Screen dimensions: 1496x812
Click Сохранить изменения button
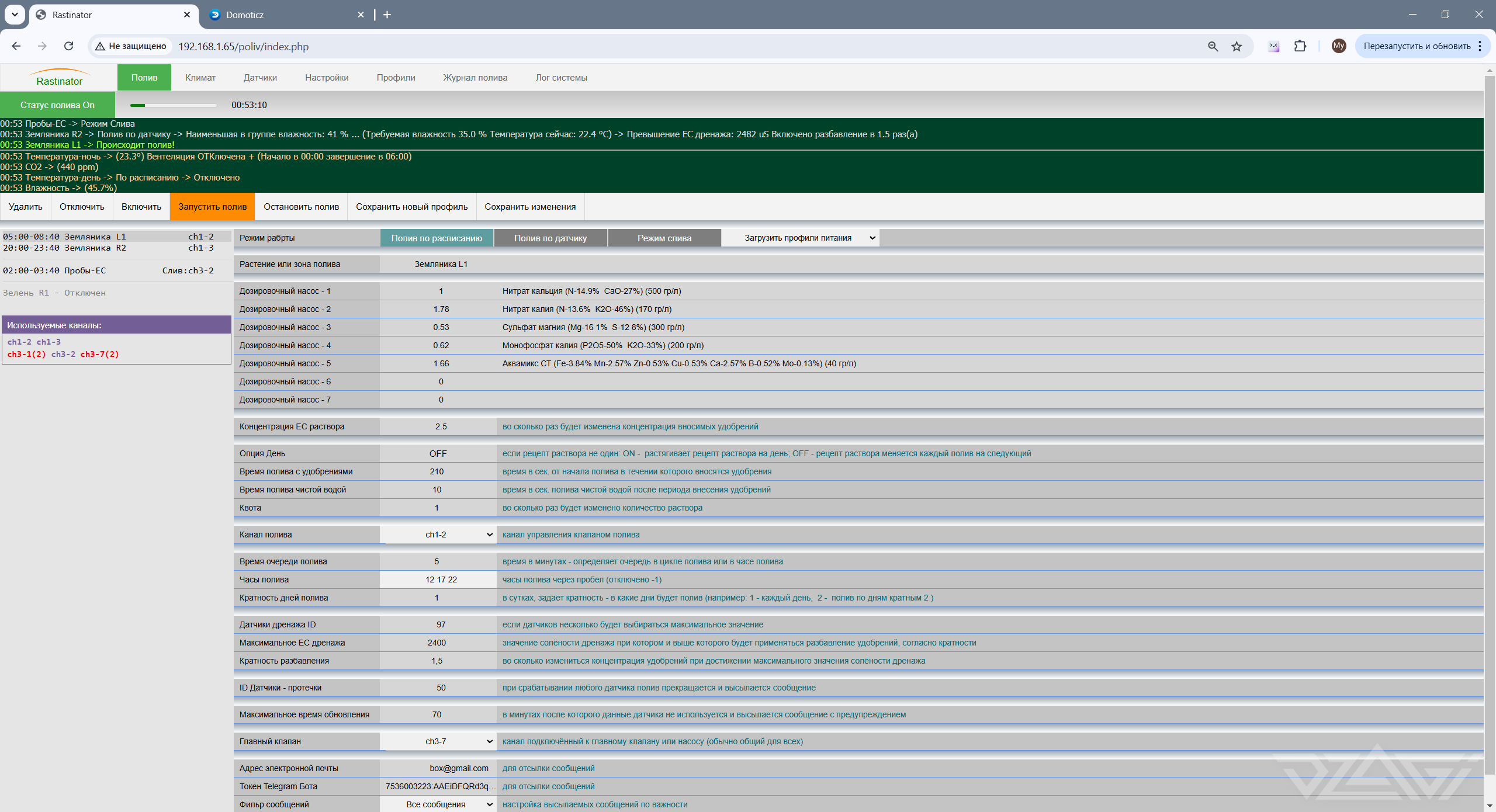pos(530,207)
